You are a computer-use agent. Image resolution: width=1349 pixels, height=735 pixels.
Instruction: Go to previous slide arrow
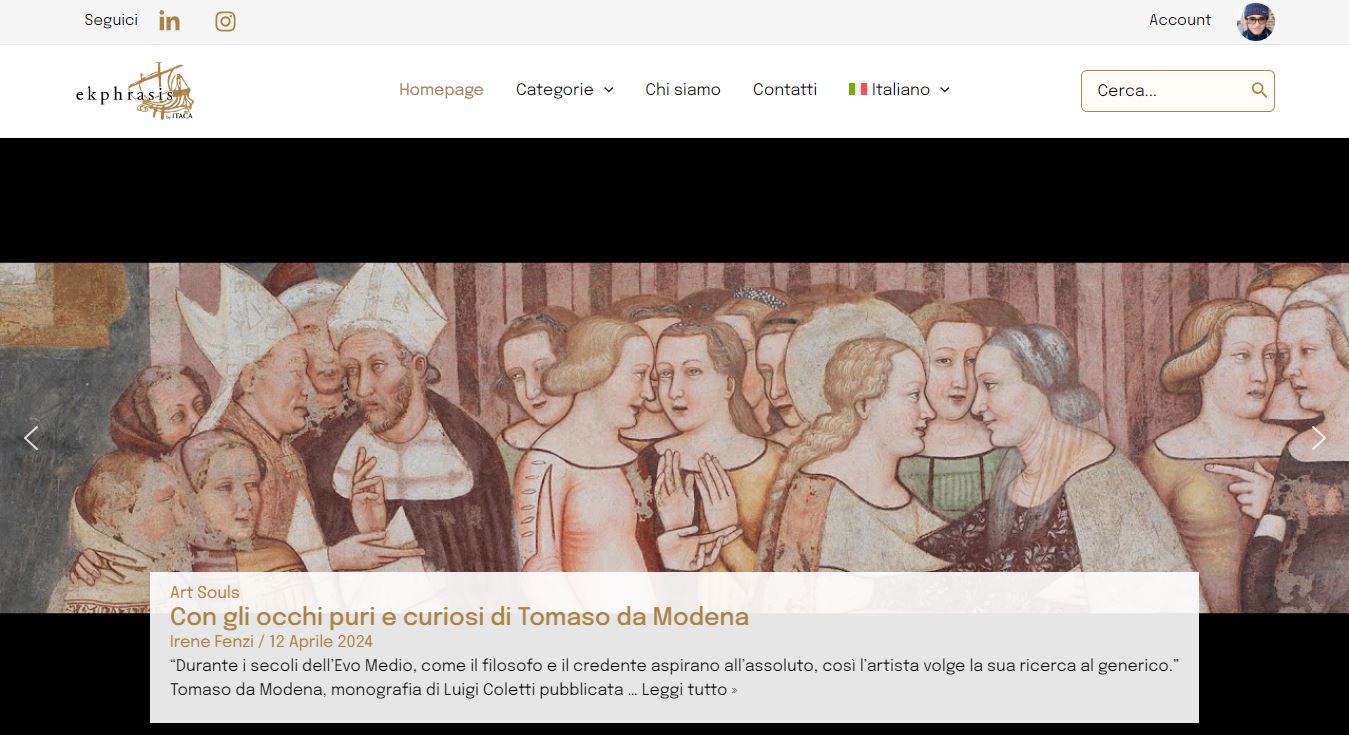click(x=31, y=438)
